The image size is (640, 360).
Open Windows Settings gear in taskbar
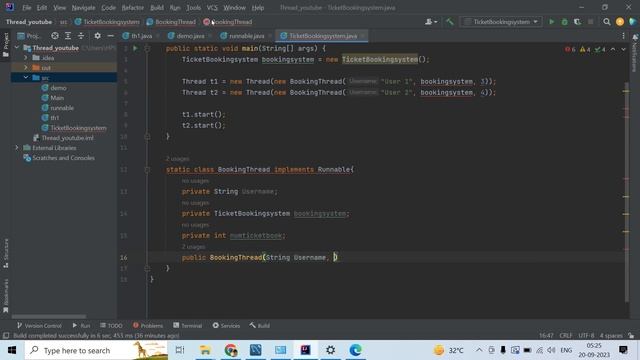(x=331, y=350)
